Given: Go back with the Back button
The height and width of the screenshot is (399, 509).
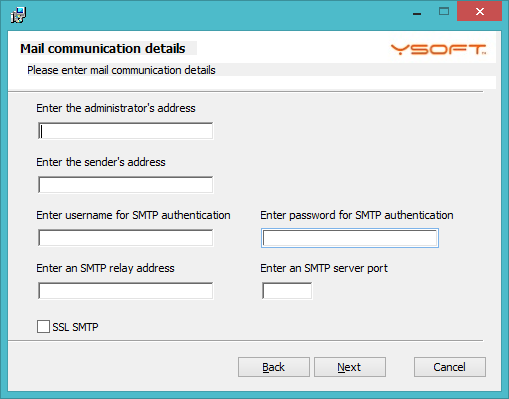Looking at the screenshot, I should 274,367.
